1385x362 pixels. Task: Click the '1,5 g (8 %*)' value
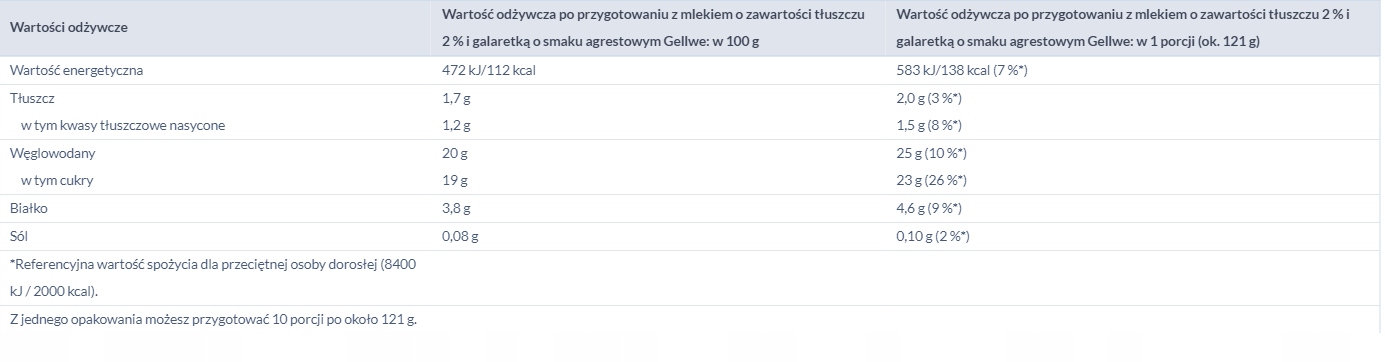click(x=929, y=126)
